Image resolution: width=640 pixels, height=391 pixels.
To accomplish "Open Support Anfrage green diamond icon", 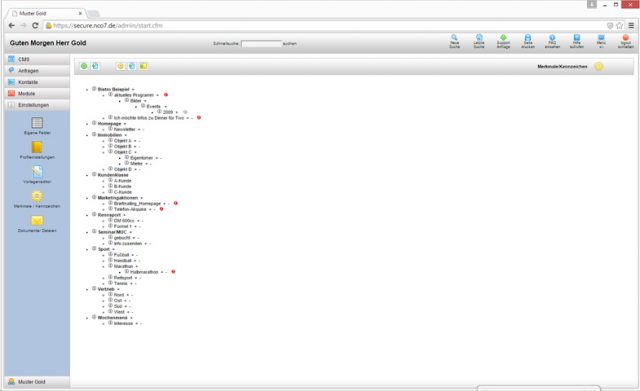I will point(503,38).
